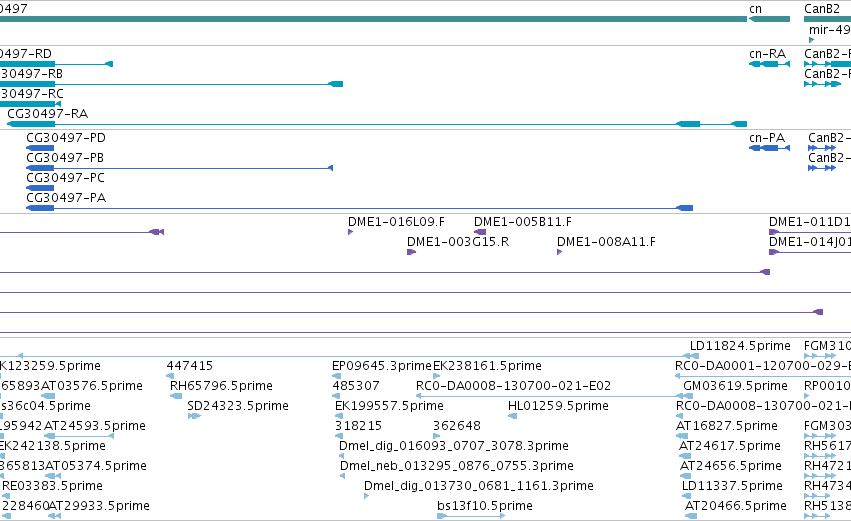Click the 485307 feature label
This screenshot has width=851, height=521.
coord(355,386)
